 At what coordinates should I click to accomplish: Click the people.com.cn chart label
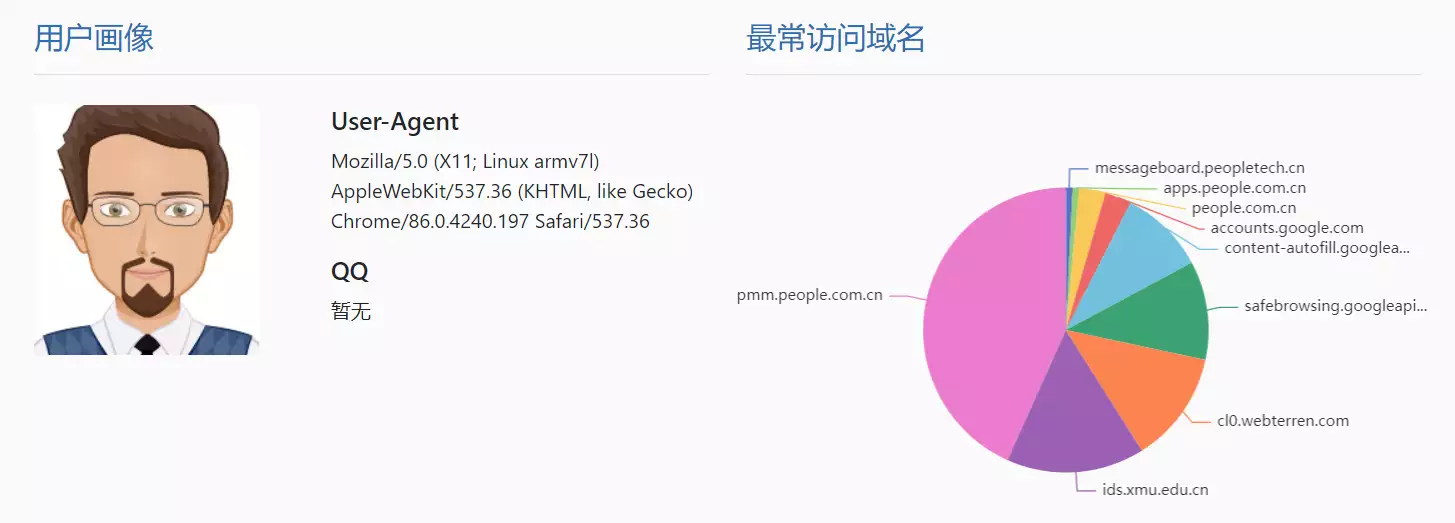tap(1244, 208)
